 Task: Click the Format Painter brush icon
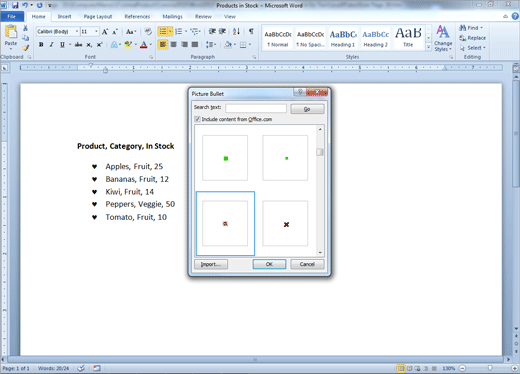(x=25, y=48)
